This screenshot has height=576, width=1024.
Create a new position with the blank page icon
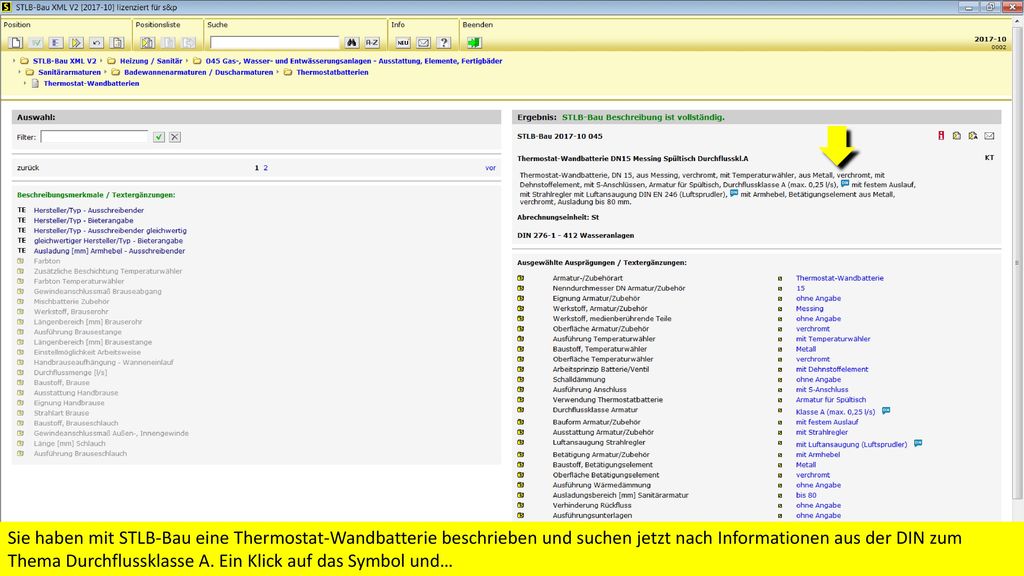pos(16,42)
